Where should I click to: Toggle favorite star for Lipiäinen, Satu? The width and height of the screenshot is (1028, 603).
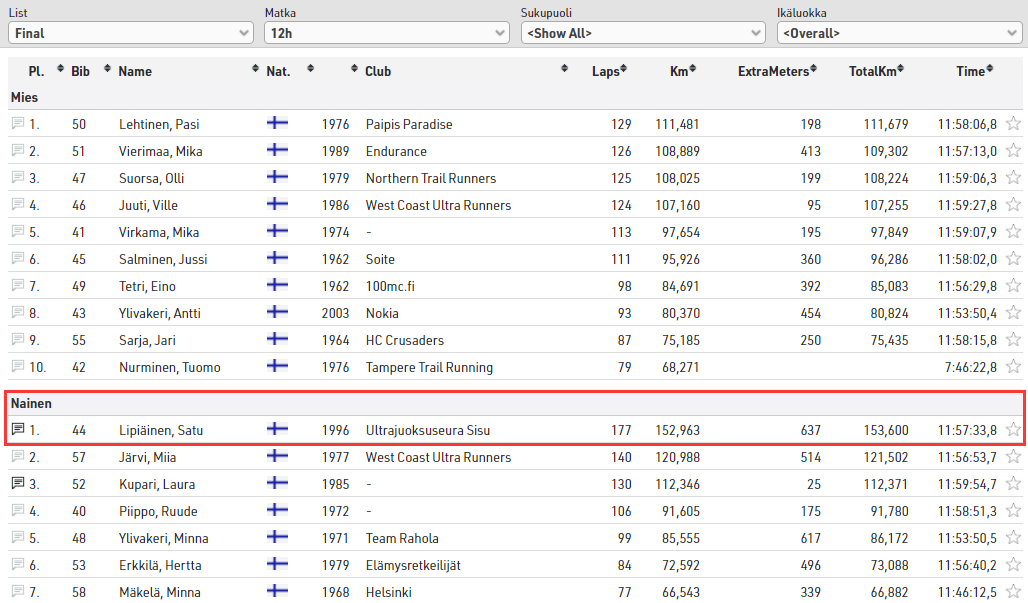pyautogui.click(x=1013, y=430)
